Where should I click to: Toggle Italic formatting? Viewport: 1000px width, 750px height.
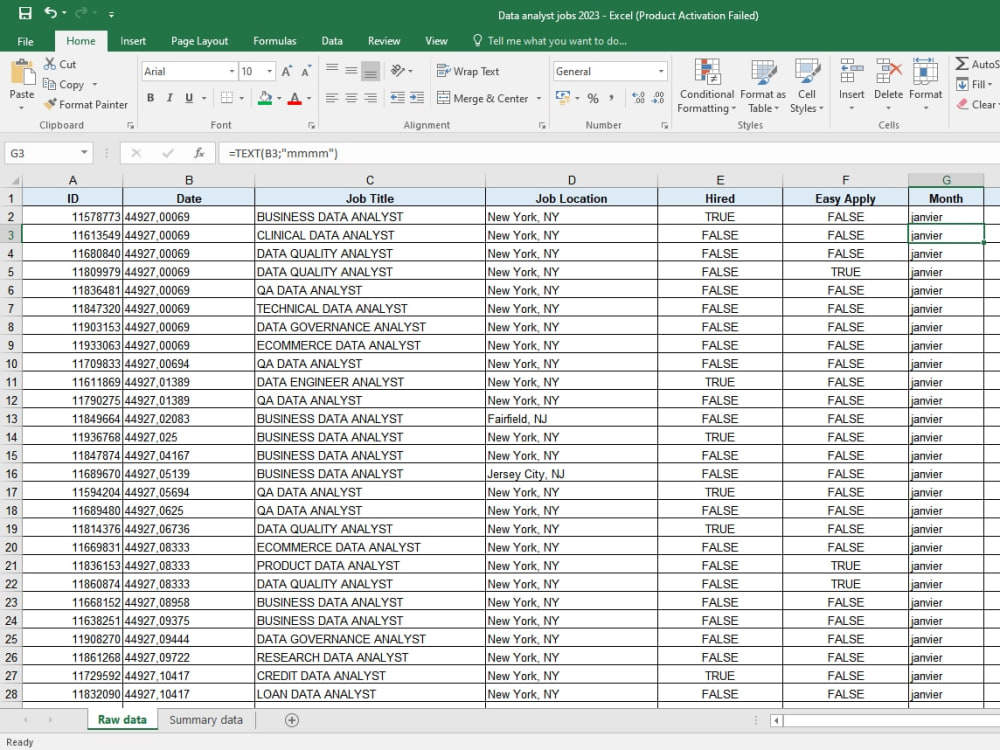(x=170, y=98)
